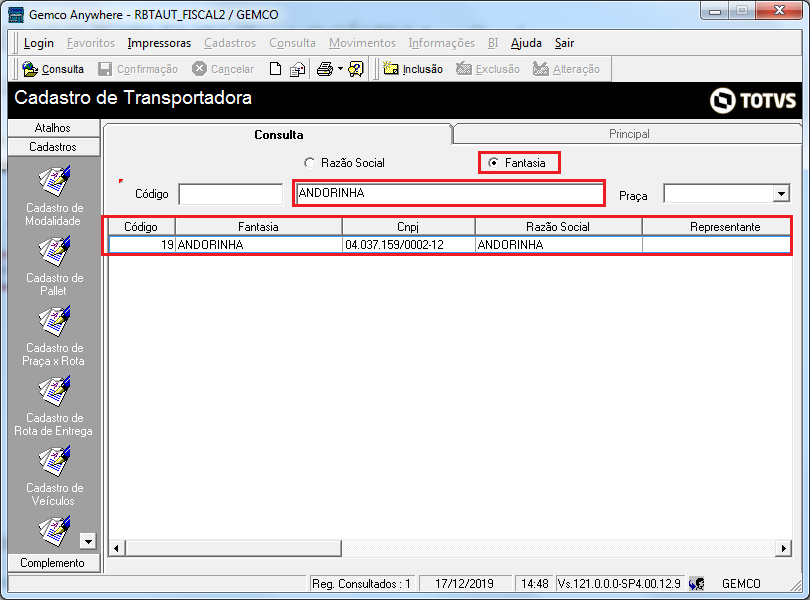Open the Ajuda menu
This screenshot has height=600, width=810.
tap(526, 43)
